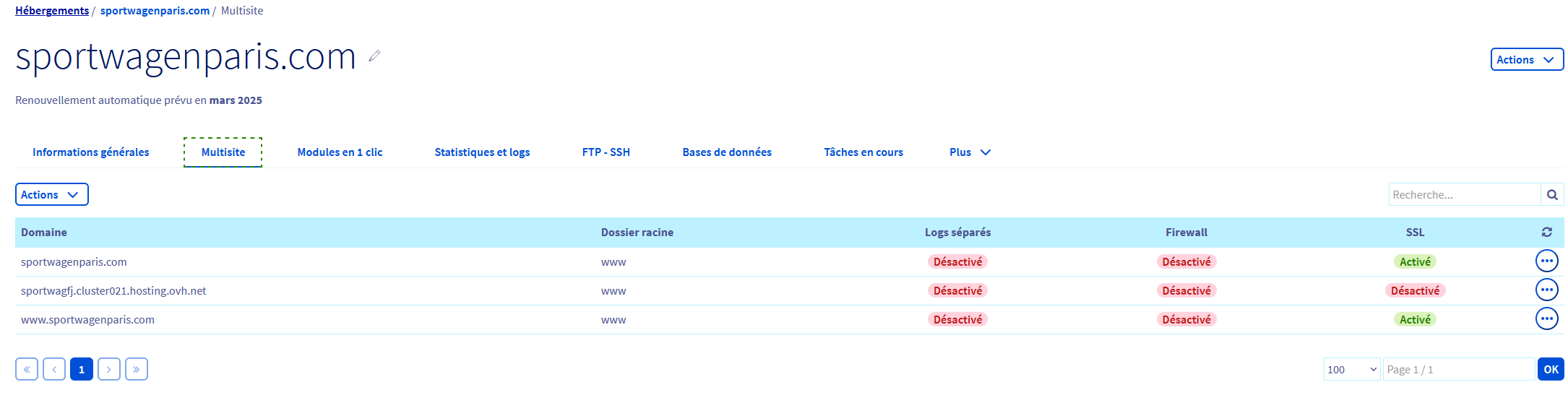Open the three-dot menu for the sportwagenparis.com row
Image resolution: width=1568 pixels, height=395 pixels.
click(x=1546, y=261)
